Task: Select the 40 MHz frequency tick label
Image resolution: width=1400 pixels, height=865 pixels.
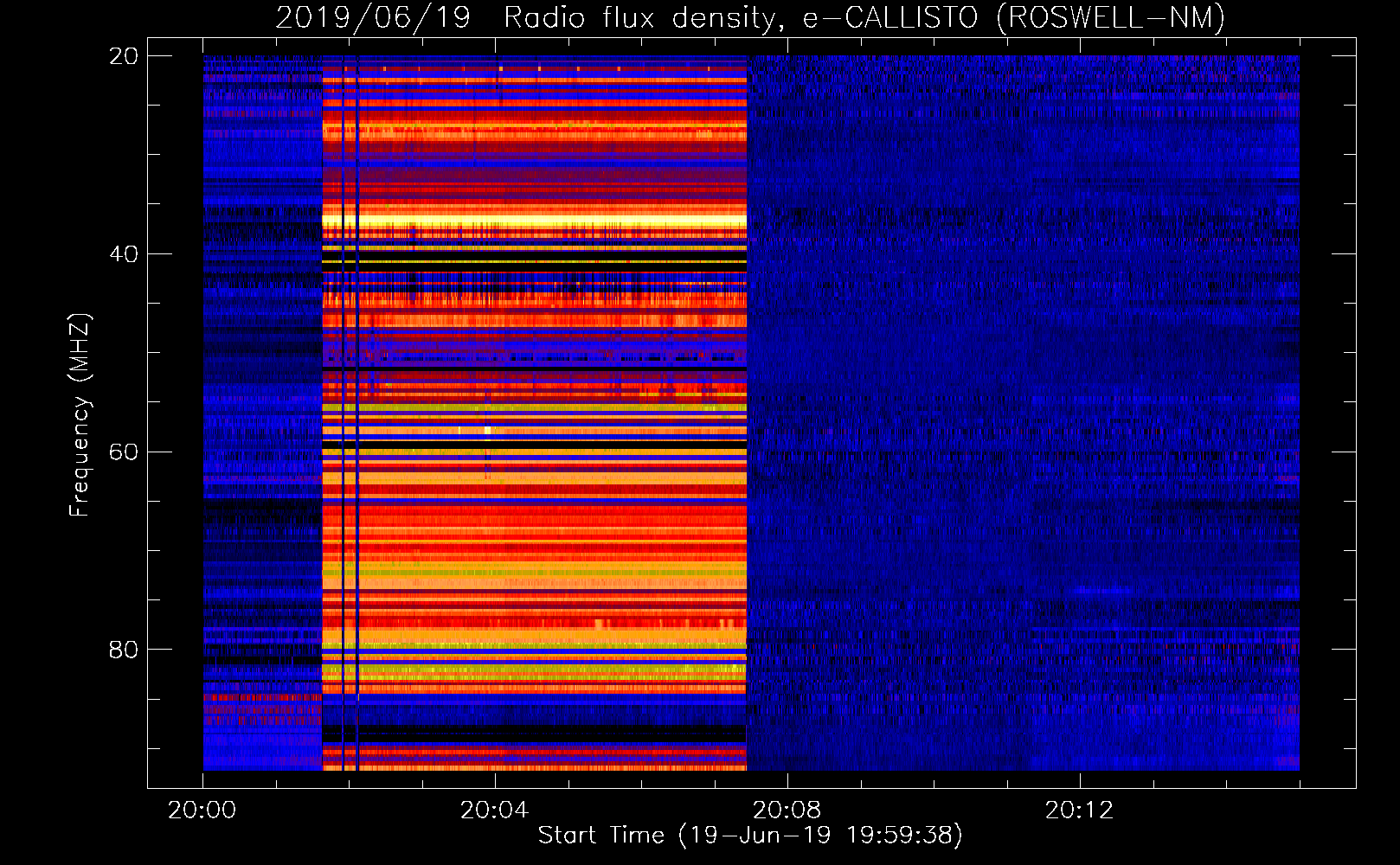Action: coord(124,254)
